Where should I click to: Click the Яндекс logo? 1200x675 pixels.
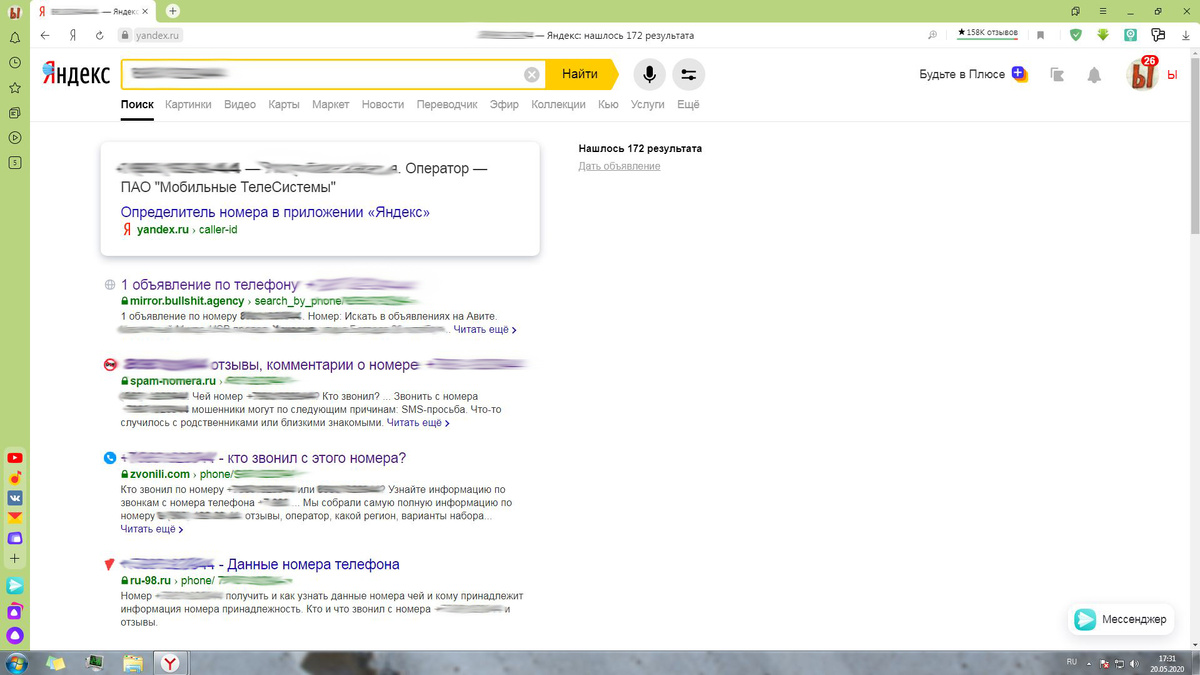[76, 73]
